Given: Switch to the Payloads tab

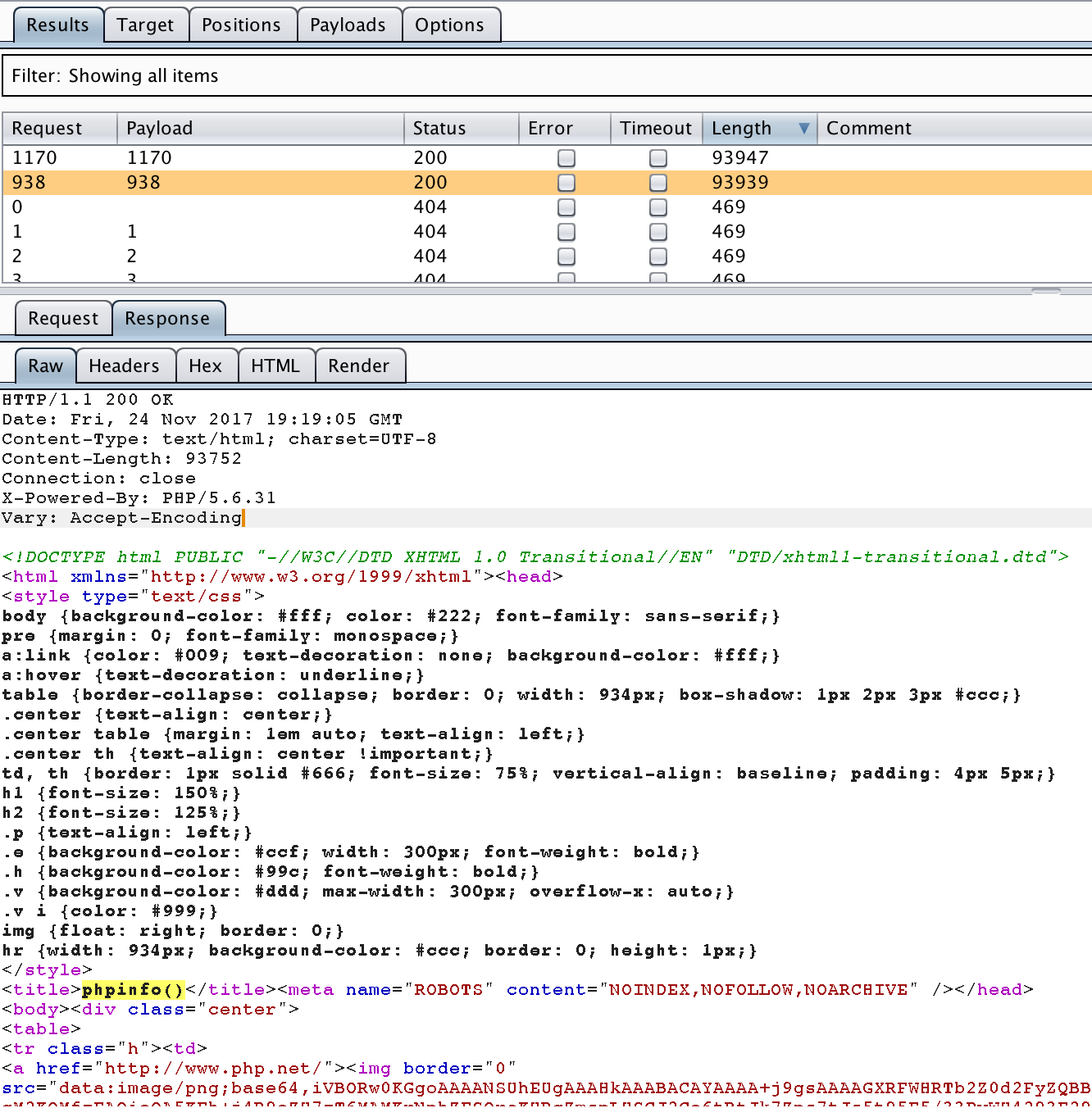Looking at the screenshot, I should click(349, 25).
